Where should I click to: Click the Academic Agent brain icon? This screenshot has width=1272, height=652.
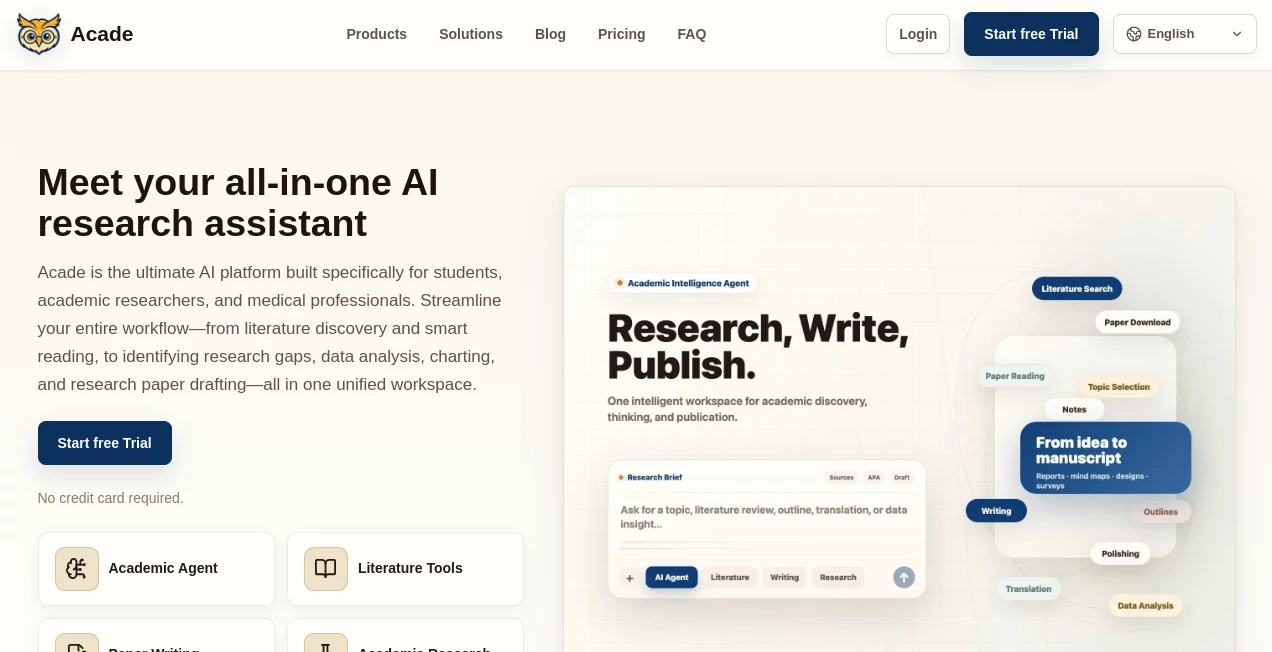pos(77,569)
